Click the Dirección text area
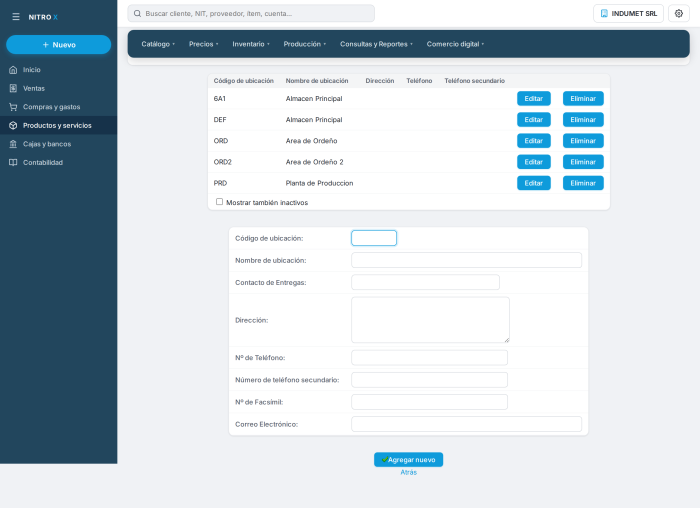Viewport: 700px width, 508px height. click(430, 320)
